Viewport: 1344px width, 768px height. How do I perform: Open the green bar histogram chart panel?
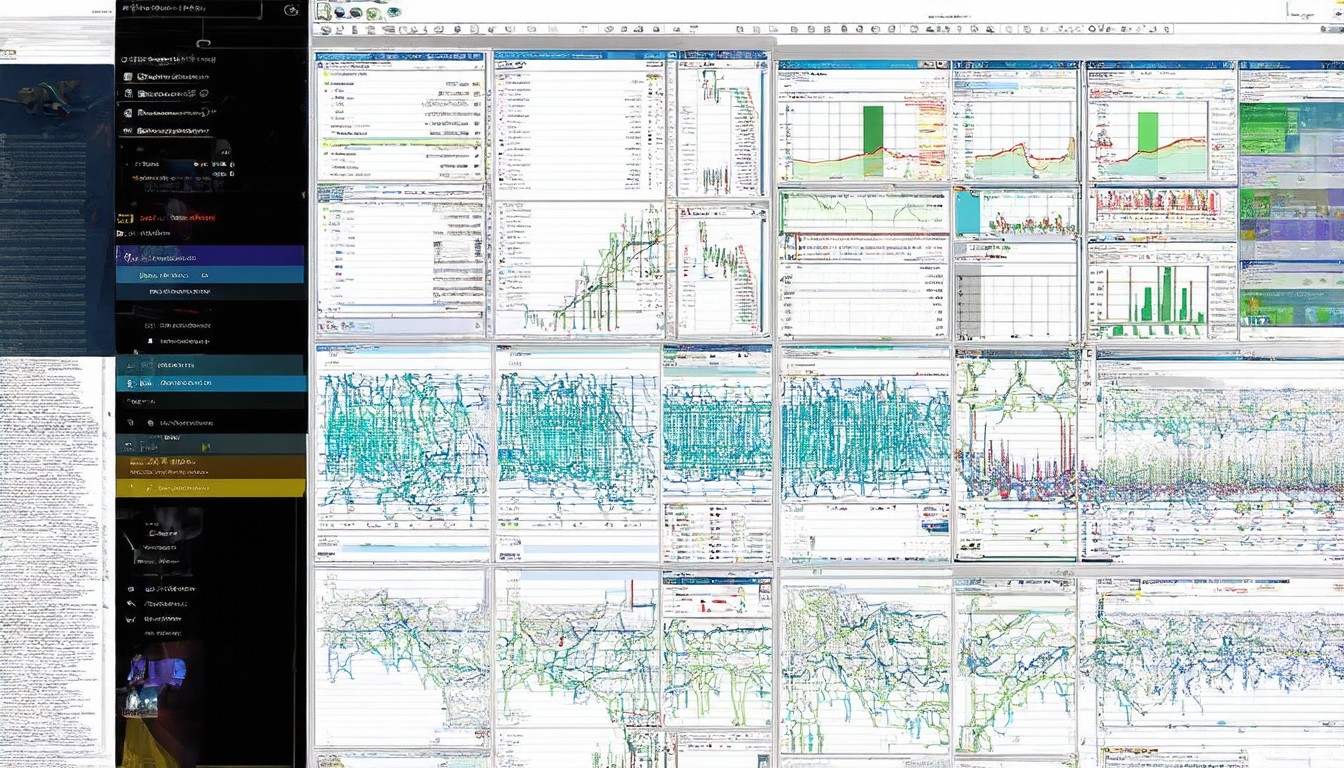(1161, 291)
